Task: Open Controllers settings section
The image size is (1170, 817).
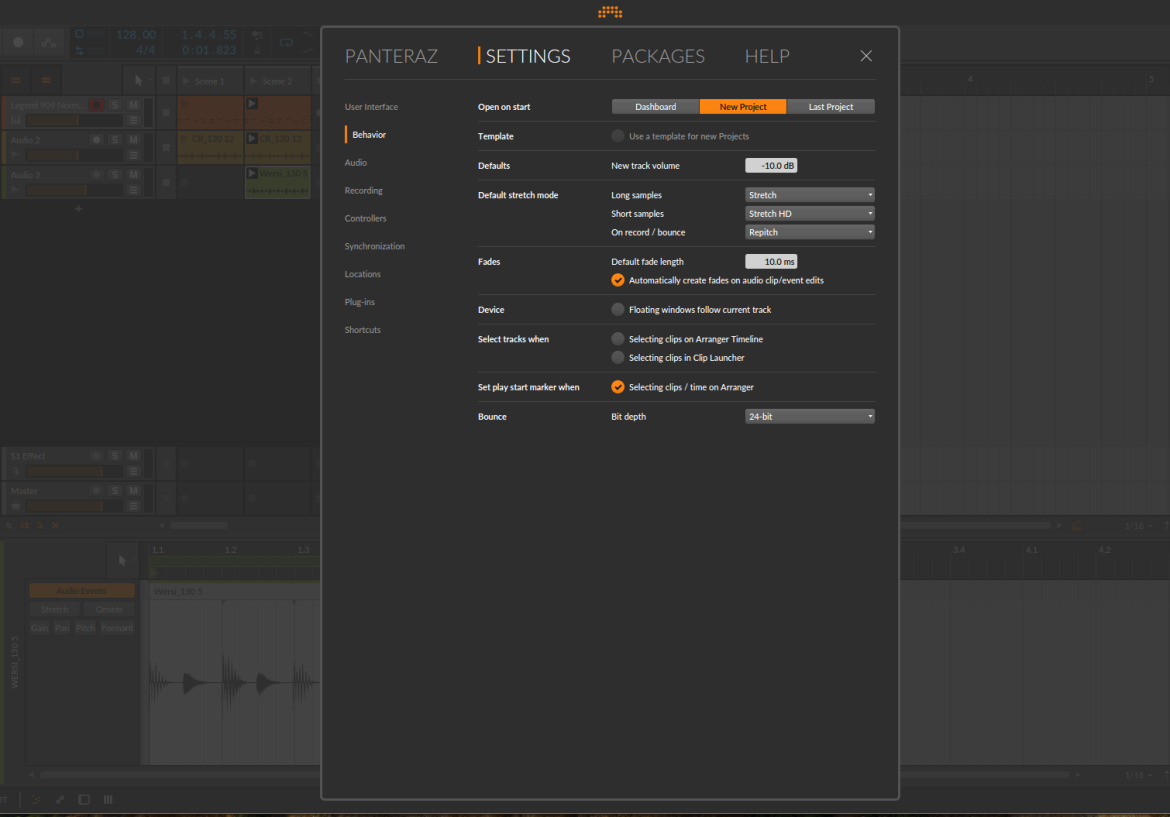Action: click(x=366, y=219)
